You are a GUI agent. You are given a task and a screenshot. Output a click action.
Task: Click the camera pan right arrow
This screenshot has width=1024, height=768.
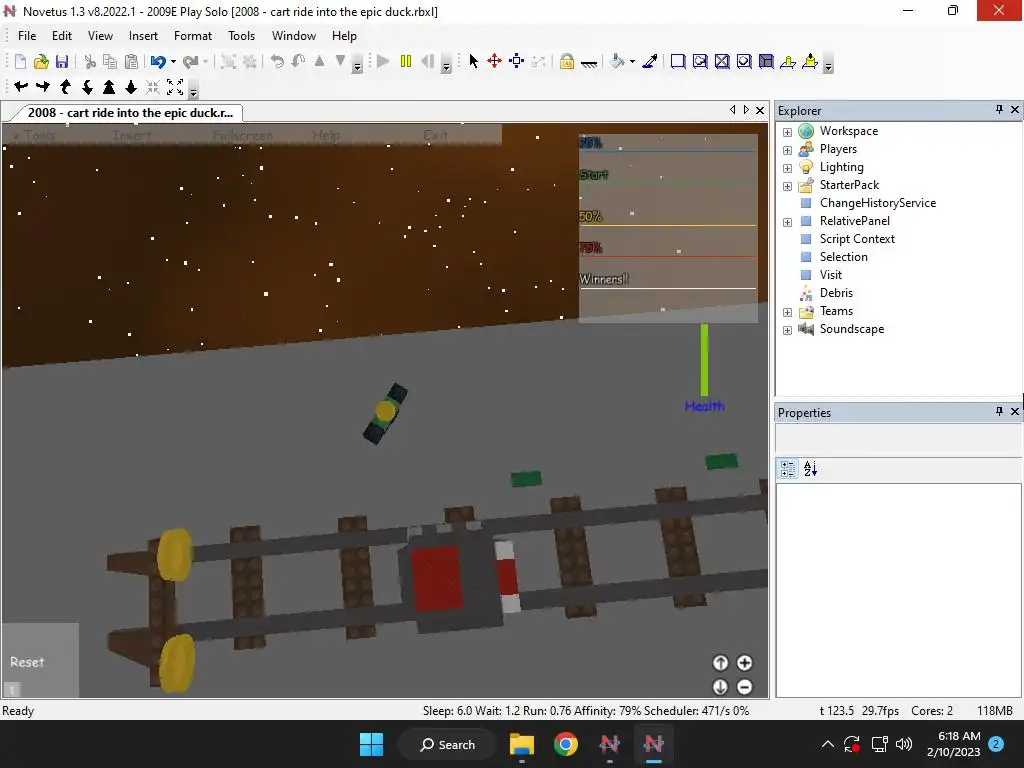pos(43,86)
